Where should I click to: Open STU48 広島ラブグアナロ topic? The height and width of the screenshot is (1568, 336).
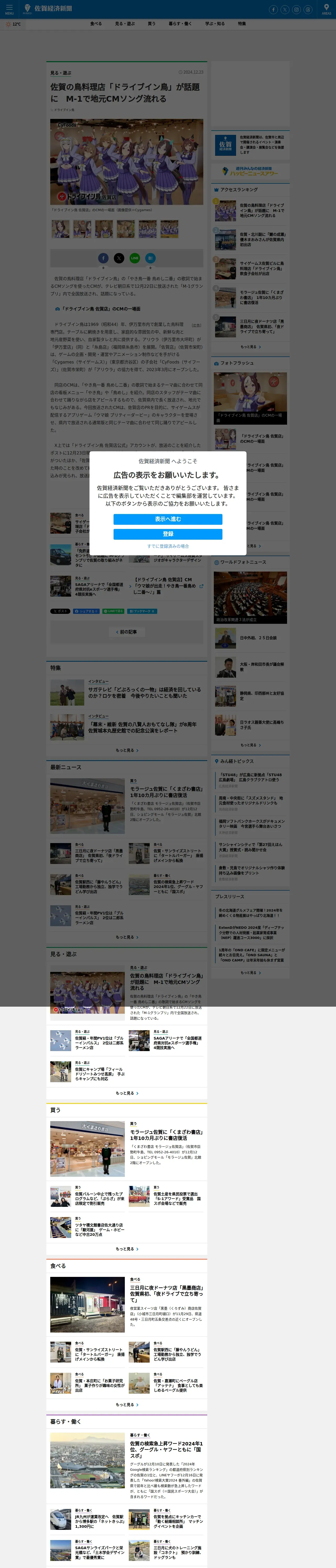(251, 777)
